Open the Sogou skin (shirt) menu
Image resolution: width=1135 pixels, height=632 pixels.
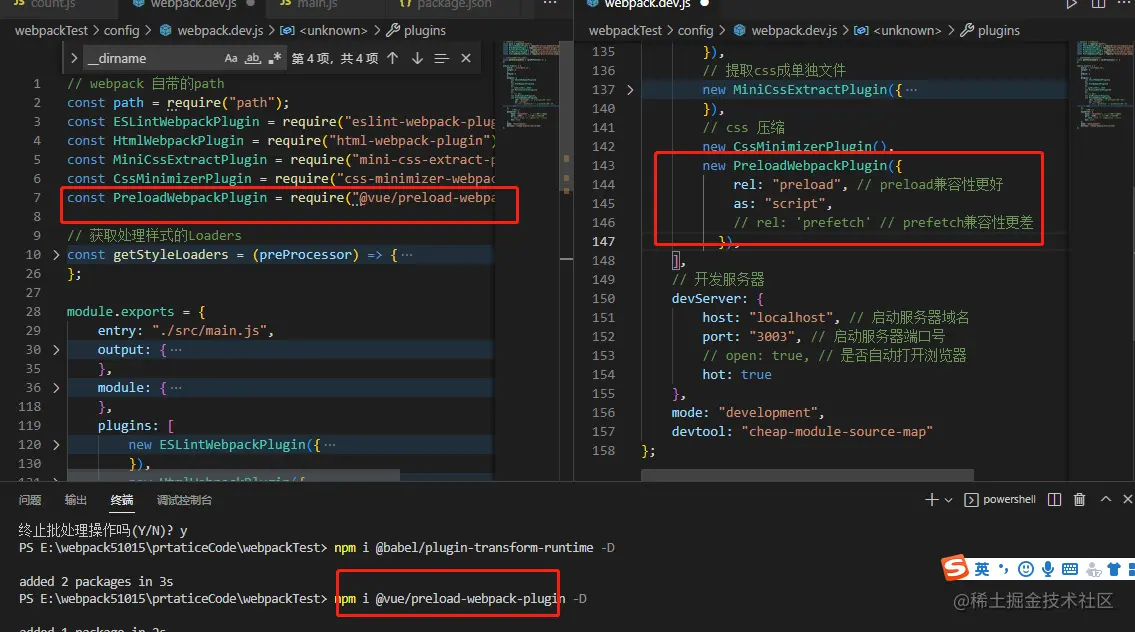coord(1114,569)
